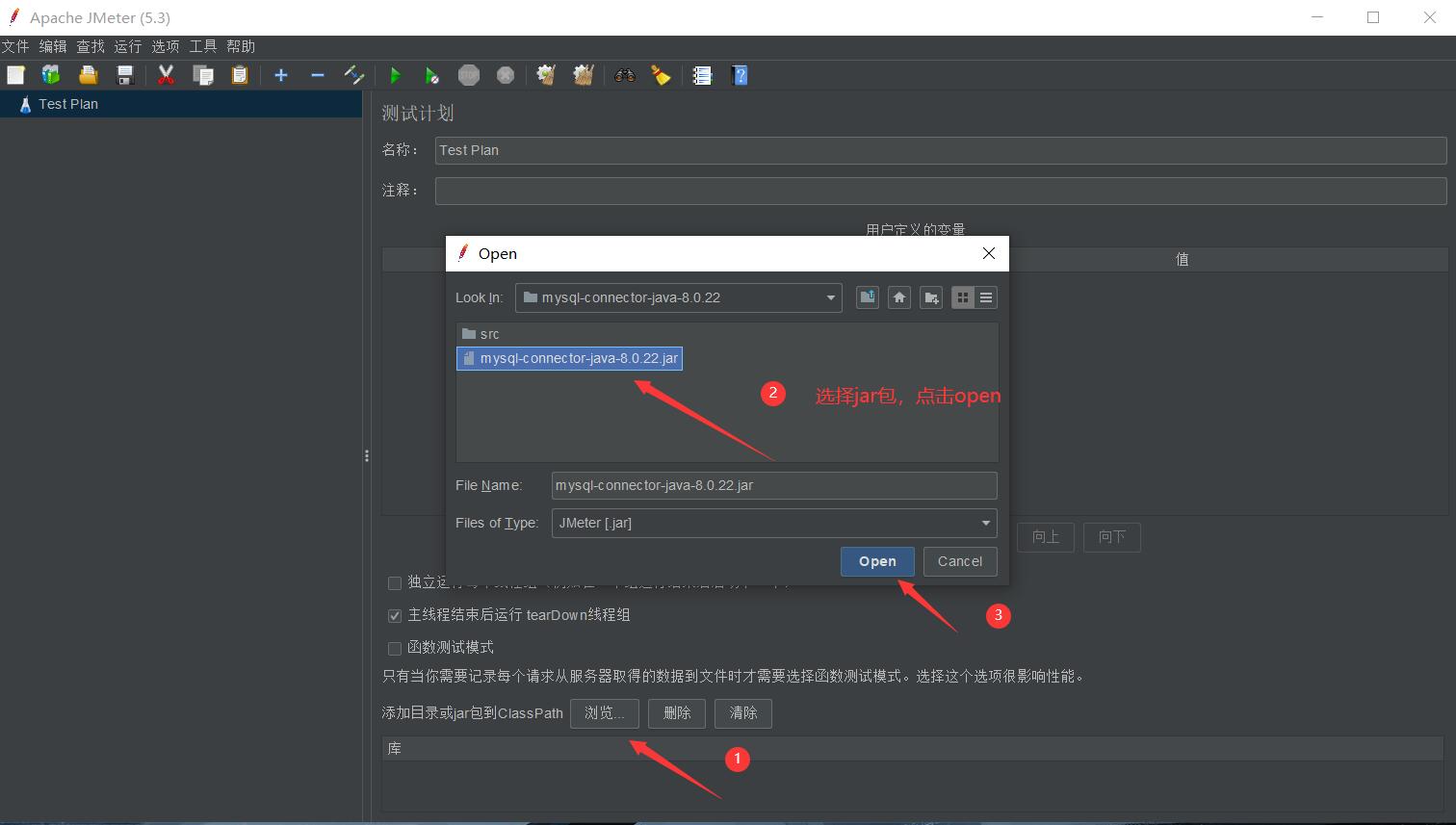Screen dimensions: 1456x825
Task: Click the 向上 button
Action: (x=1046, y=537)
